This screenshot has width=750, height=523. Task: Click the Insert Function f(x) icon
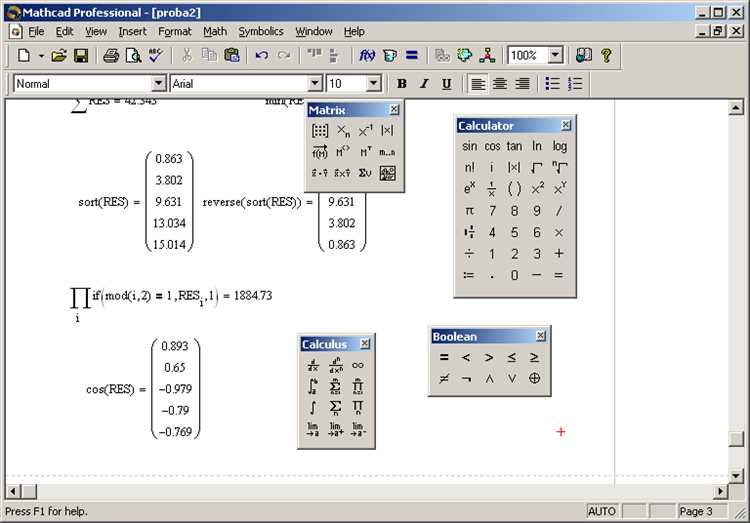click(x=367, y=56)
